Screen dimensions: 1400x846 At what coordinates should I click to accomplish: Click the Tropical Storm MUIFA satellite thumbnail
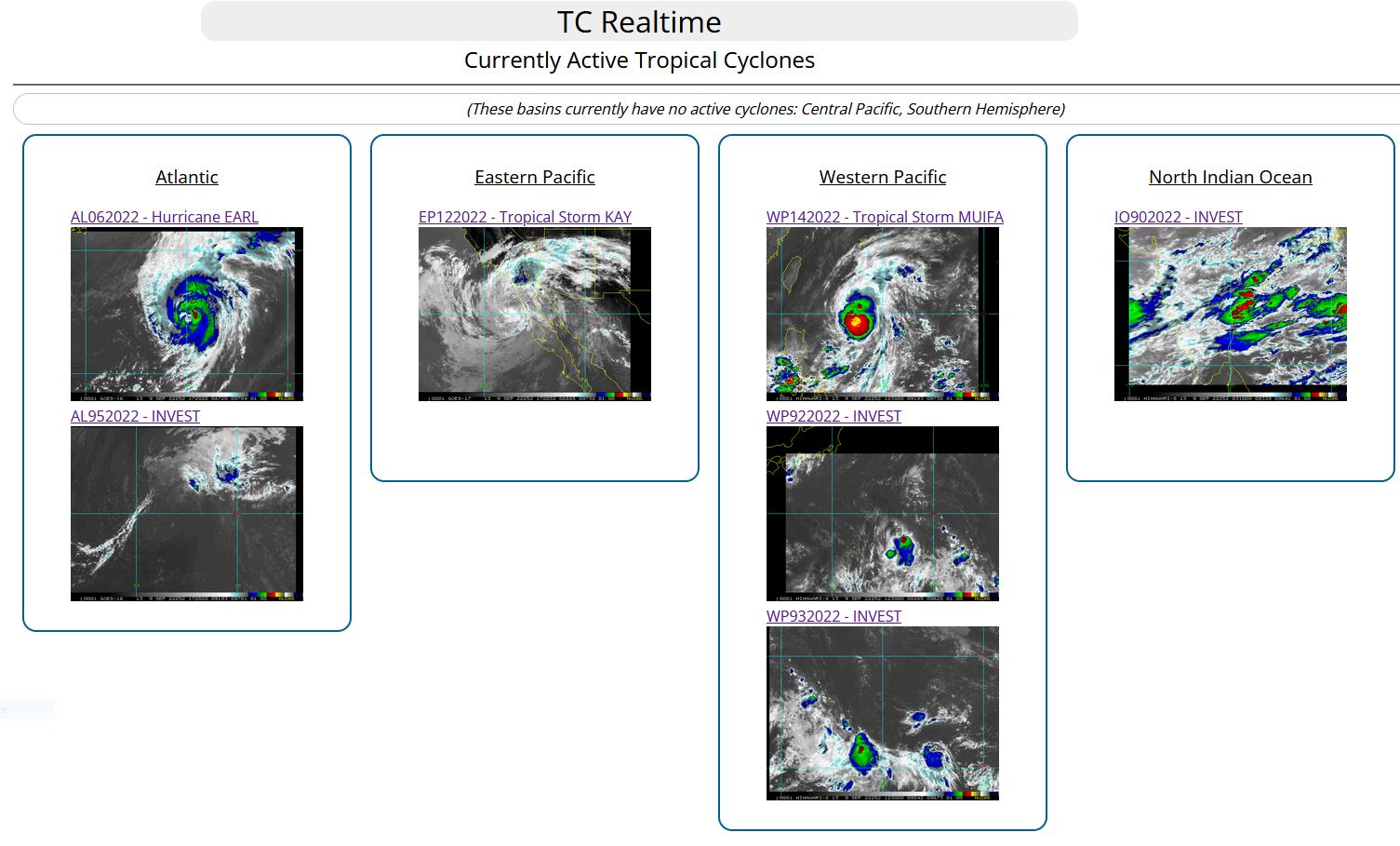(x=883, y=314)
